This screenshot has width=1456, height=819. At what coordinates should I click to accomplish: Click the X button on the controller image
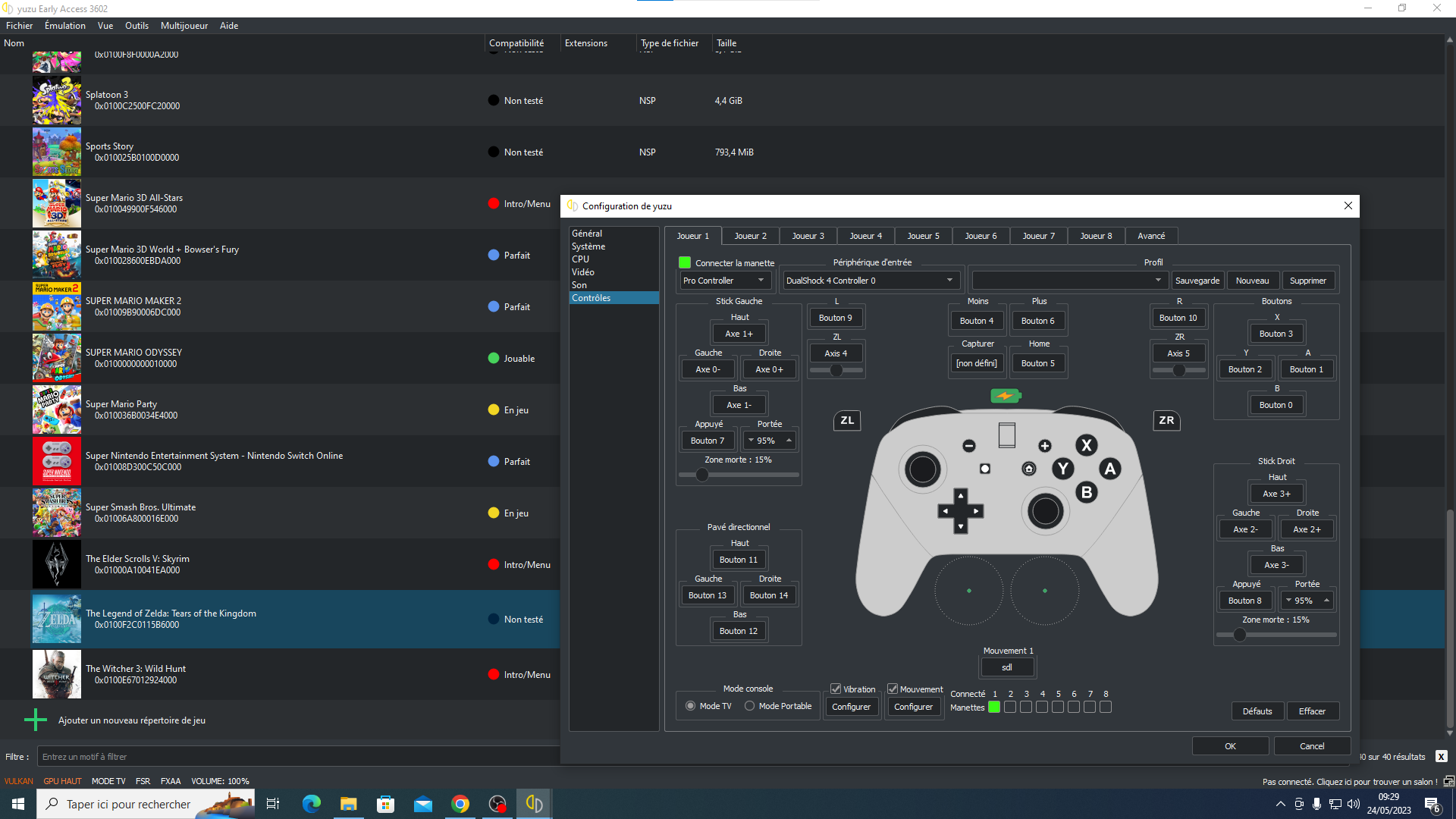[1086, 445]
